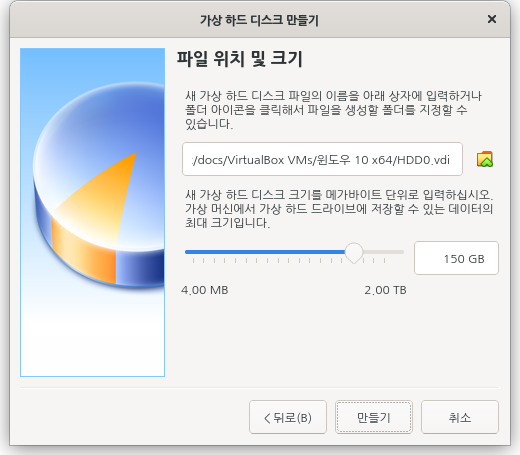
Task: Click the 파일 위치 및 크기 heading
Action: (239, 59)
